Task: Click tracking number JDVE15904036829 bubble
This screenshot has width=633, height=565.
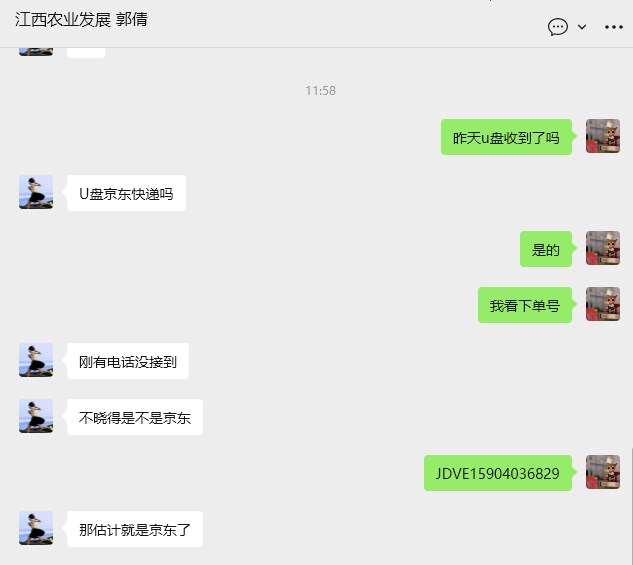Action: click(498, 473)
